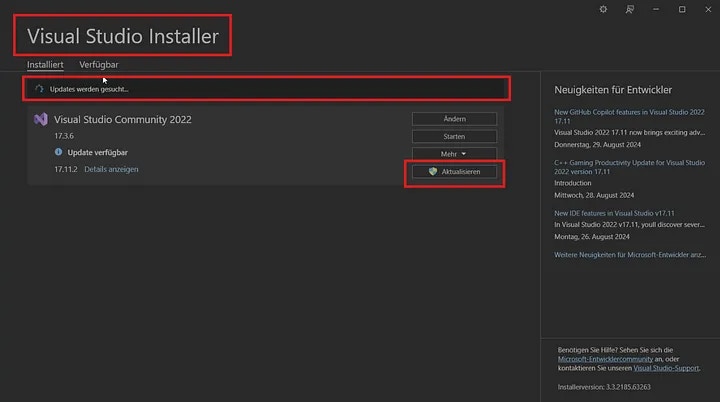Expand the Mehr dropdown
The width and height of the screenshot is (720, 402).
click(454, 154)
